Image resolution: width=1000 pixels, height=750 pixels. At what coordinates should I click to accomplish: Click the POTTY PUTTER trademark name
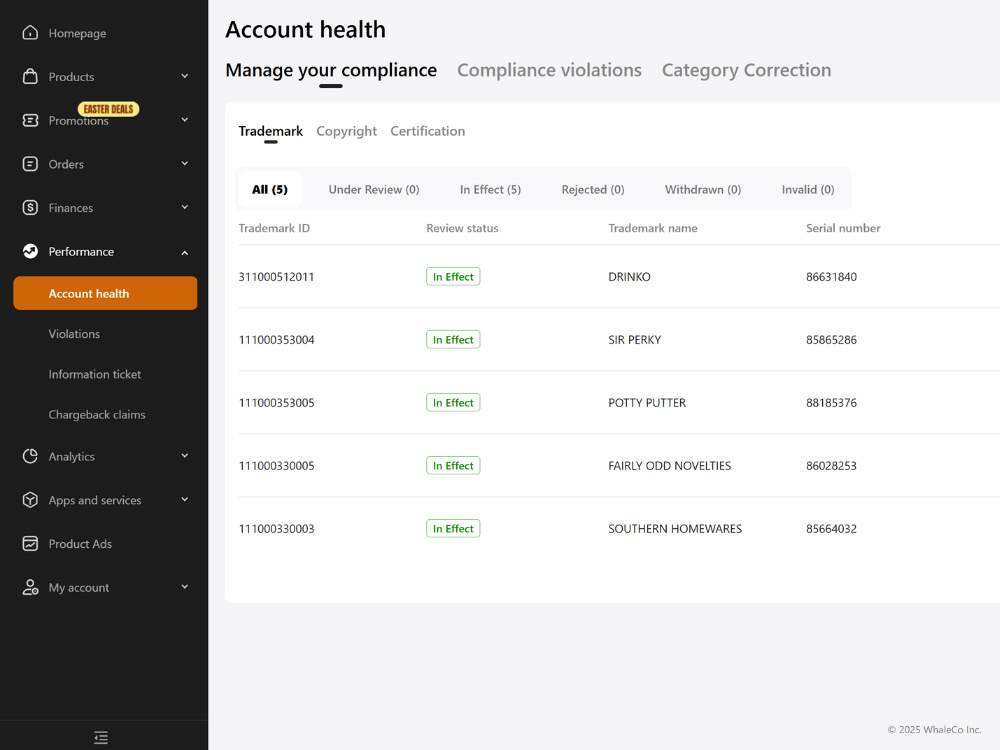[647, 403]
